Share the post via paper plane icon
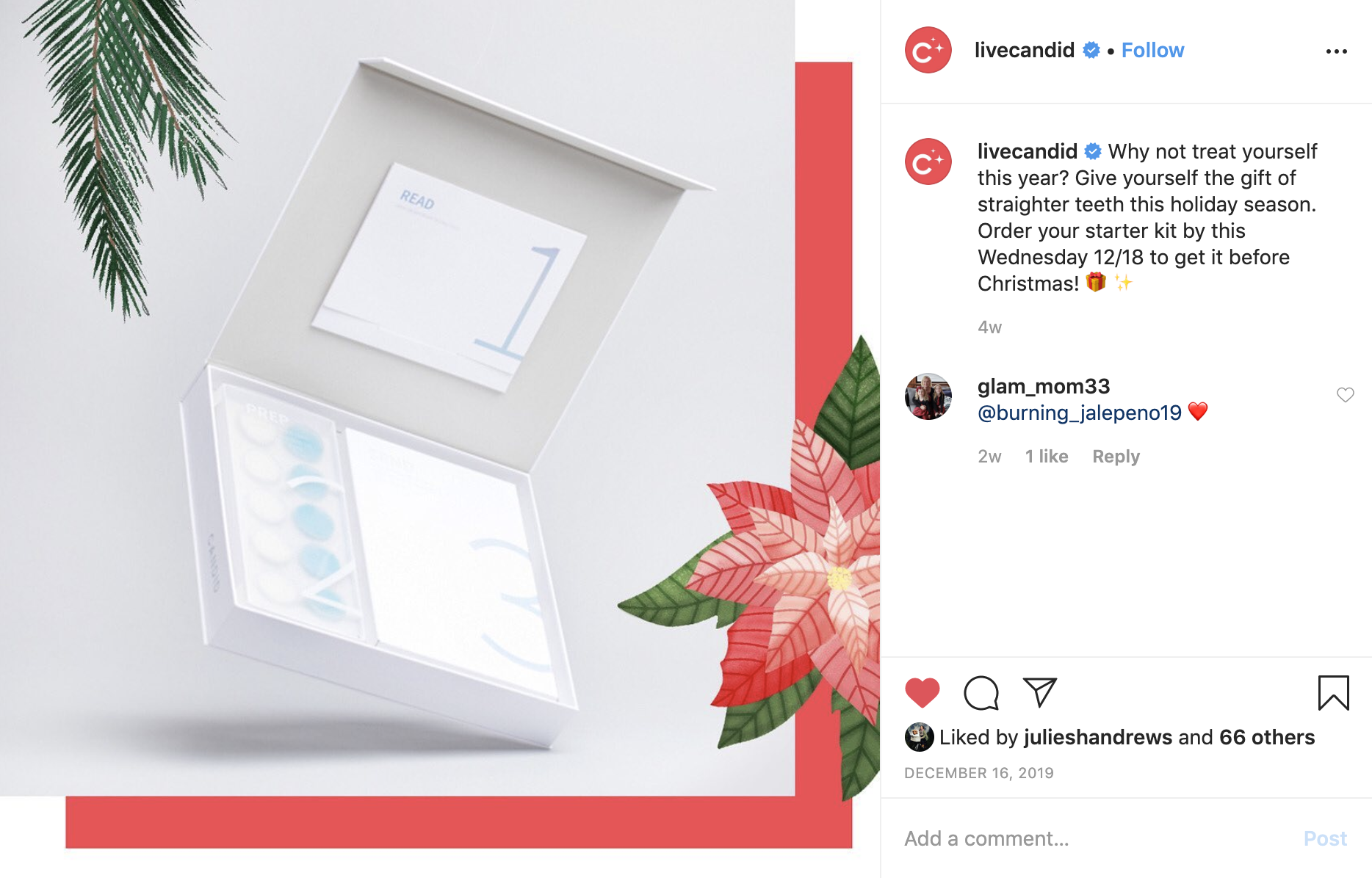The width and height of the screenshot is (1372, 878). [1040, 692]
